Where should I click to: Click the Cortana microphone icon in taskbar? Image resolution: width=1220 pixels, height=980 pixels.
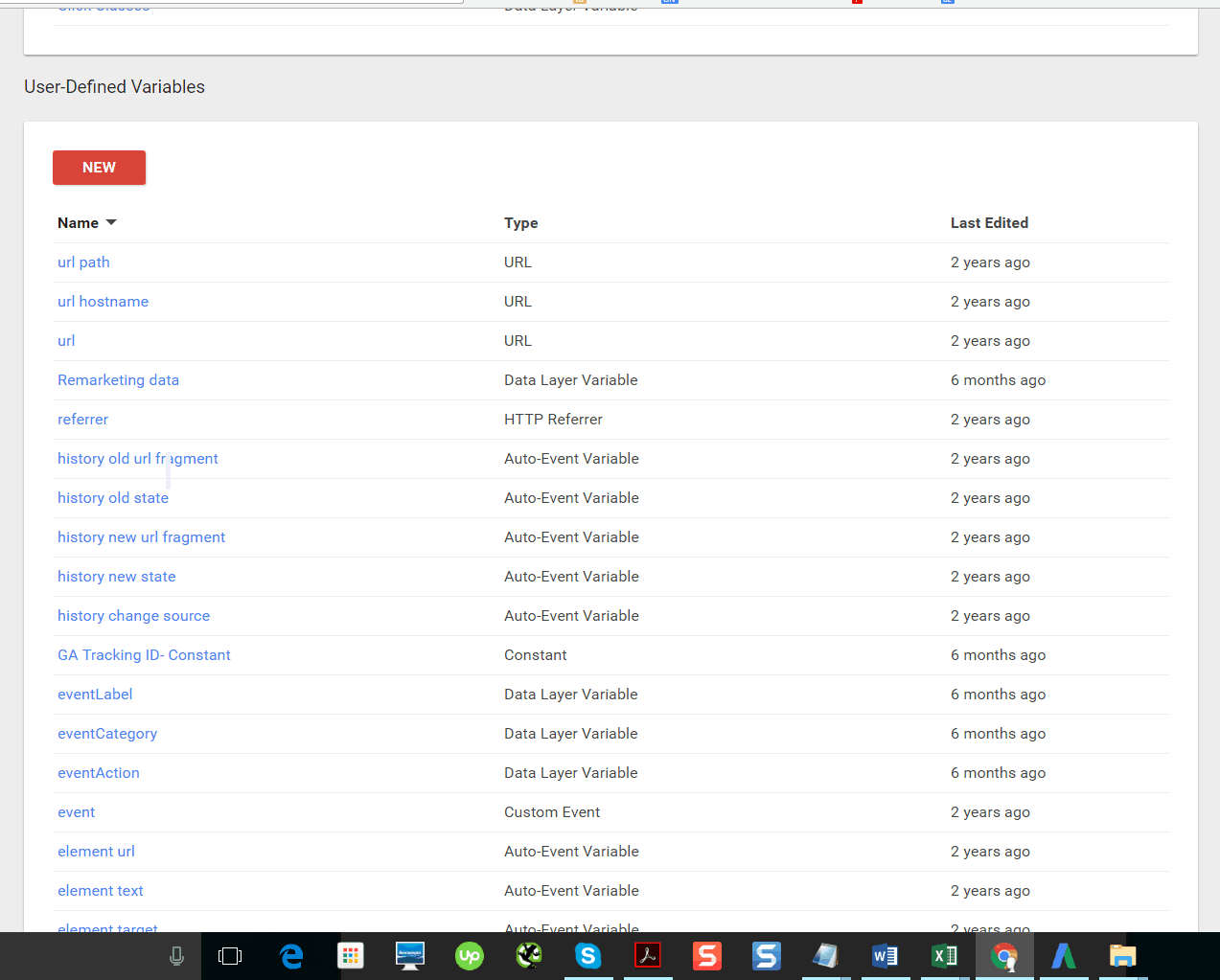pos(176,956)
